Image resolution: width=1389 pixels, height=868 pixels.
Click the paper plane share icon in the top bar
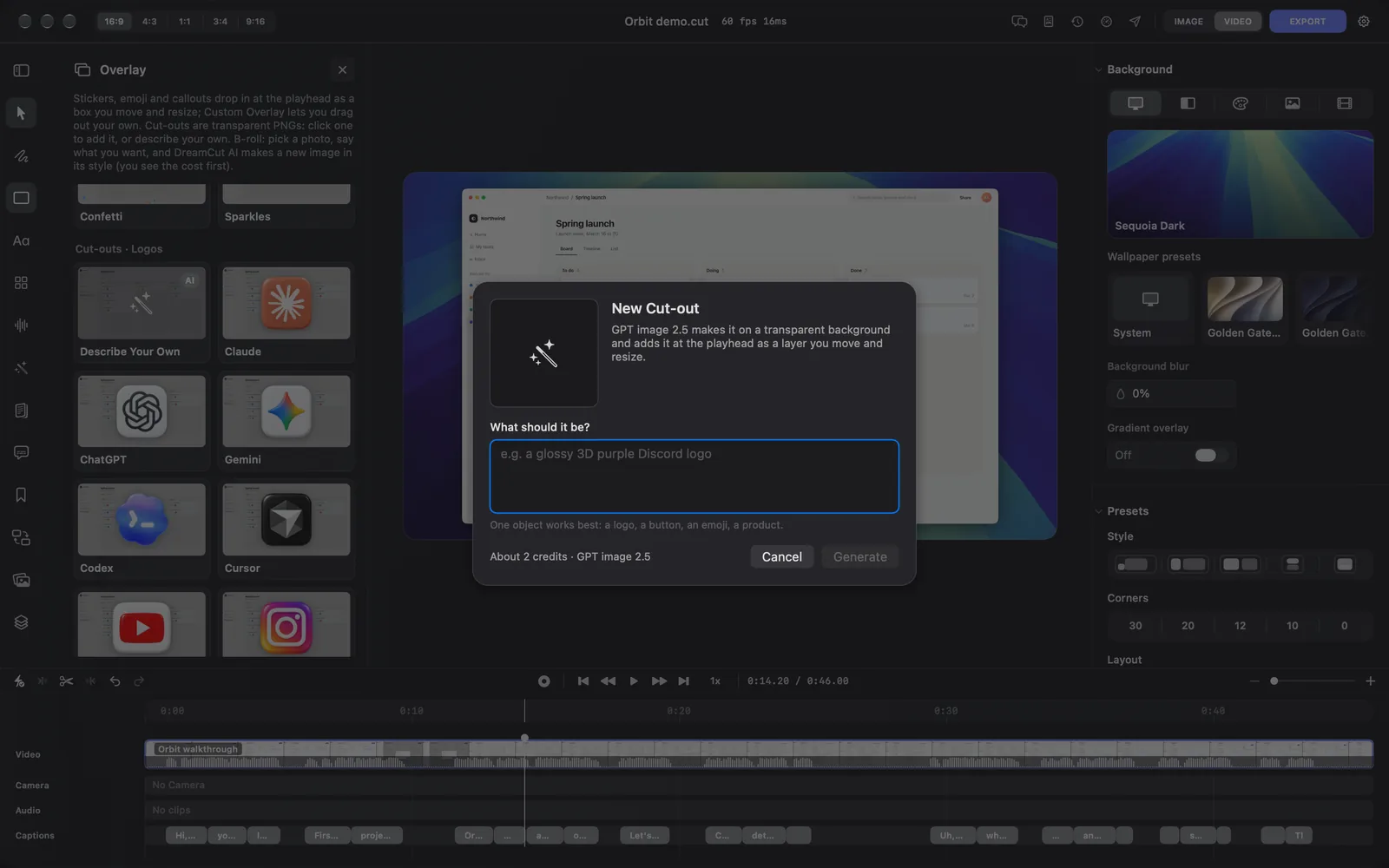(1135, 22)
